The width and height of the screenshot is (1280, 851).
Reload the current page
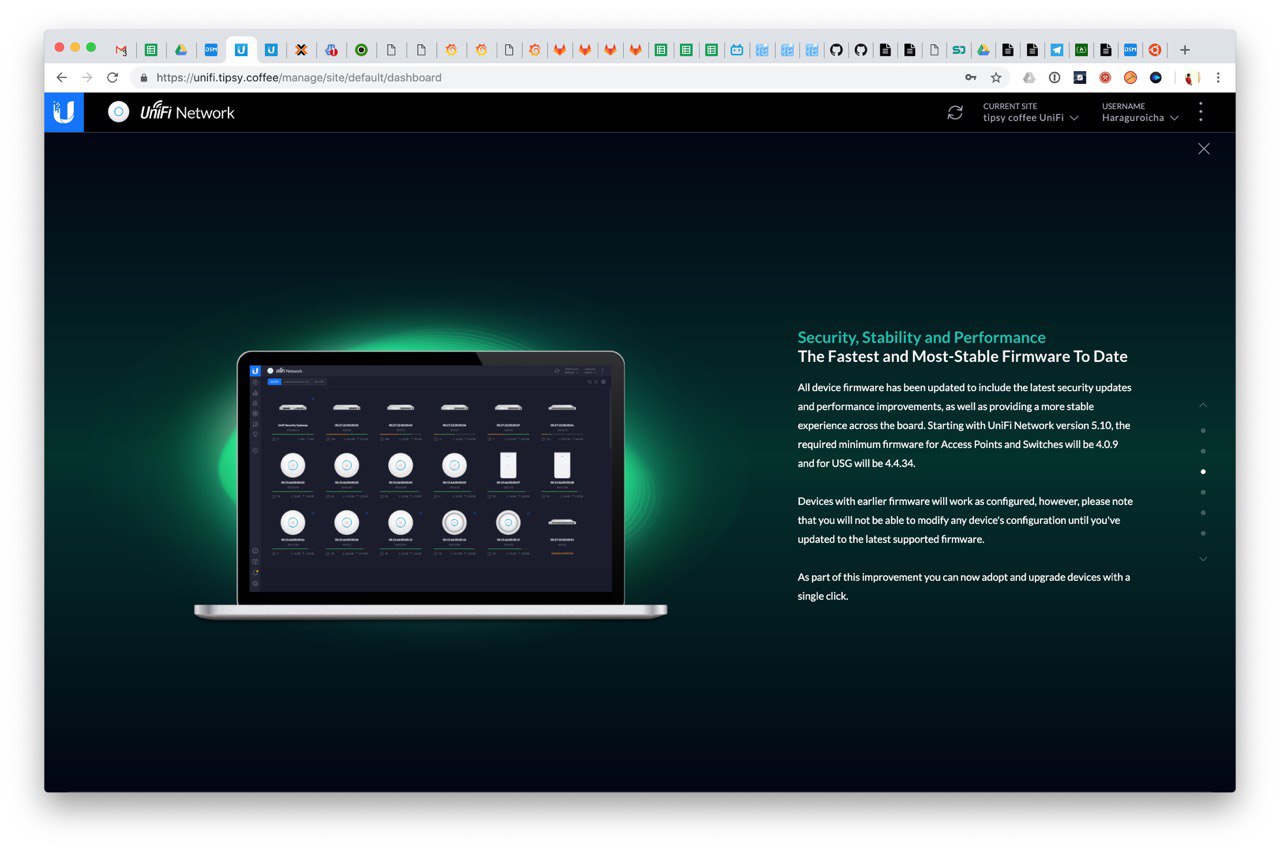(112, 77)
